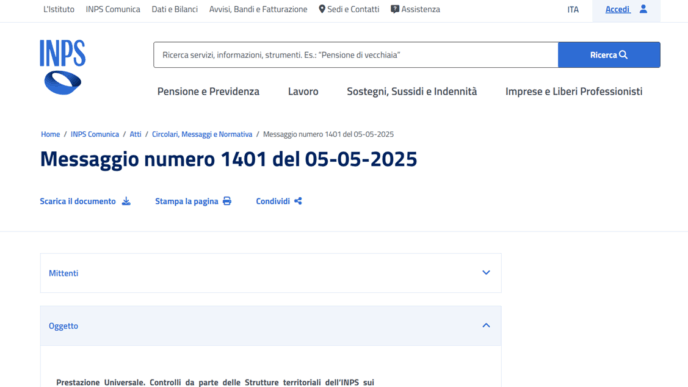Open Dati e Bilanci top link
Screen dimensions: 688x387
coord(175,9)
